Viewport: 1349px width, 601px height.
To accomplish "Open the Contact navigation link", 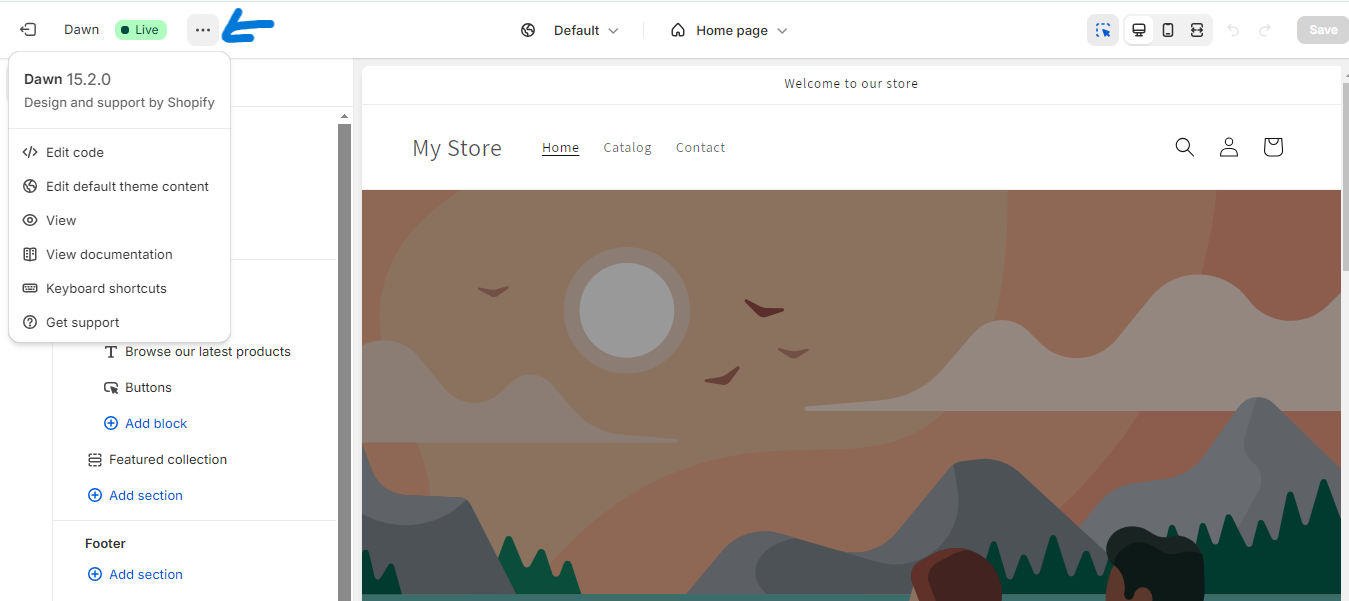I will pos(701,148).
